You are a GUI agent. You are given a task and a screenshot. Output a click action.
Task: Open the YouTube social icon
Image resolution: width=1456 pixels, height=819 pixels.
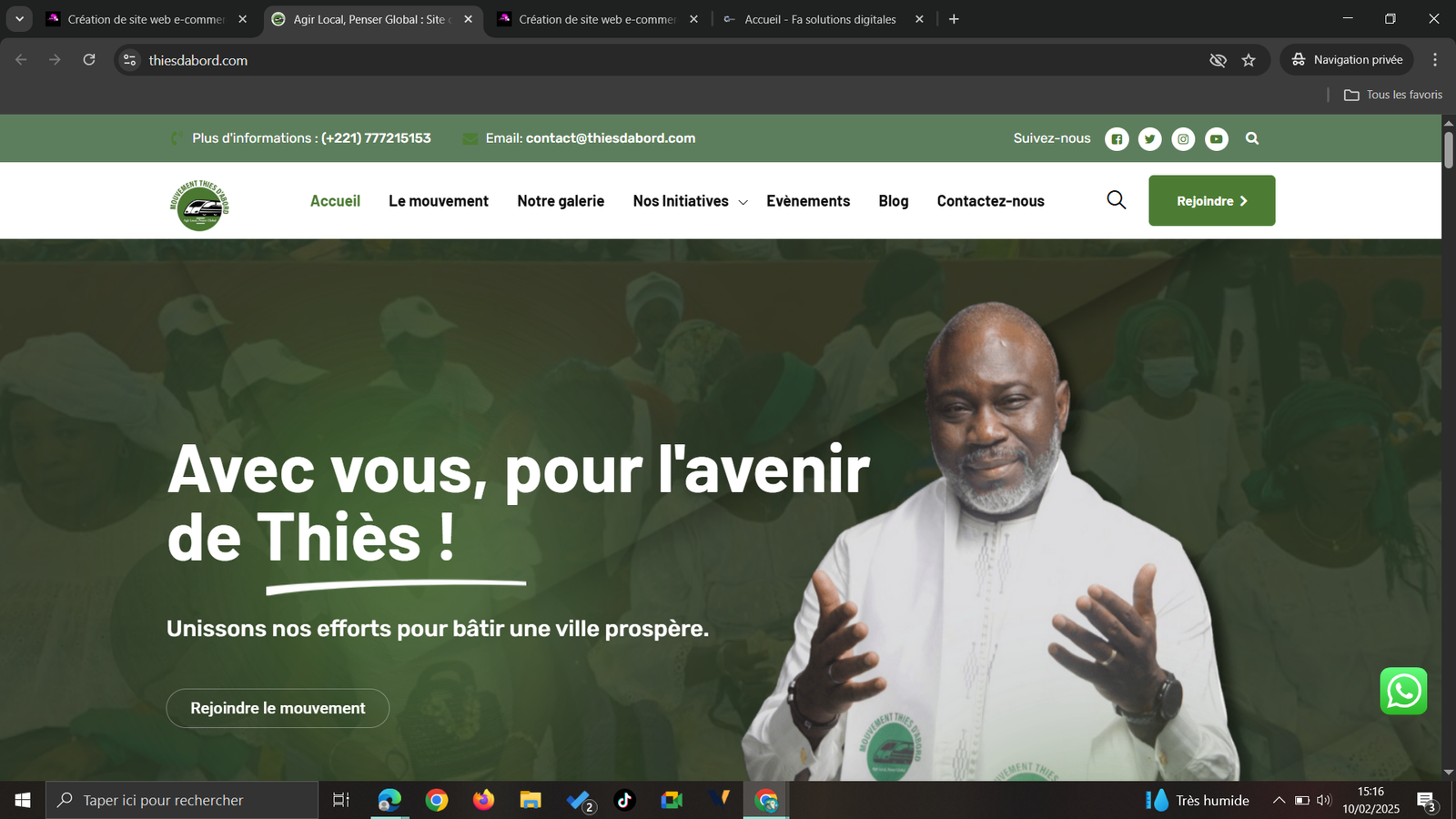point(1216,139)
